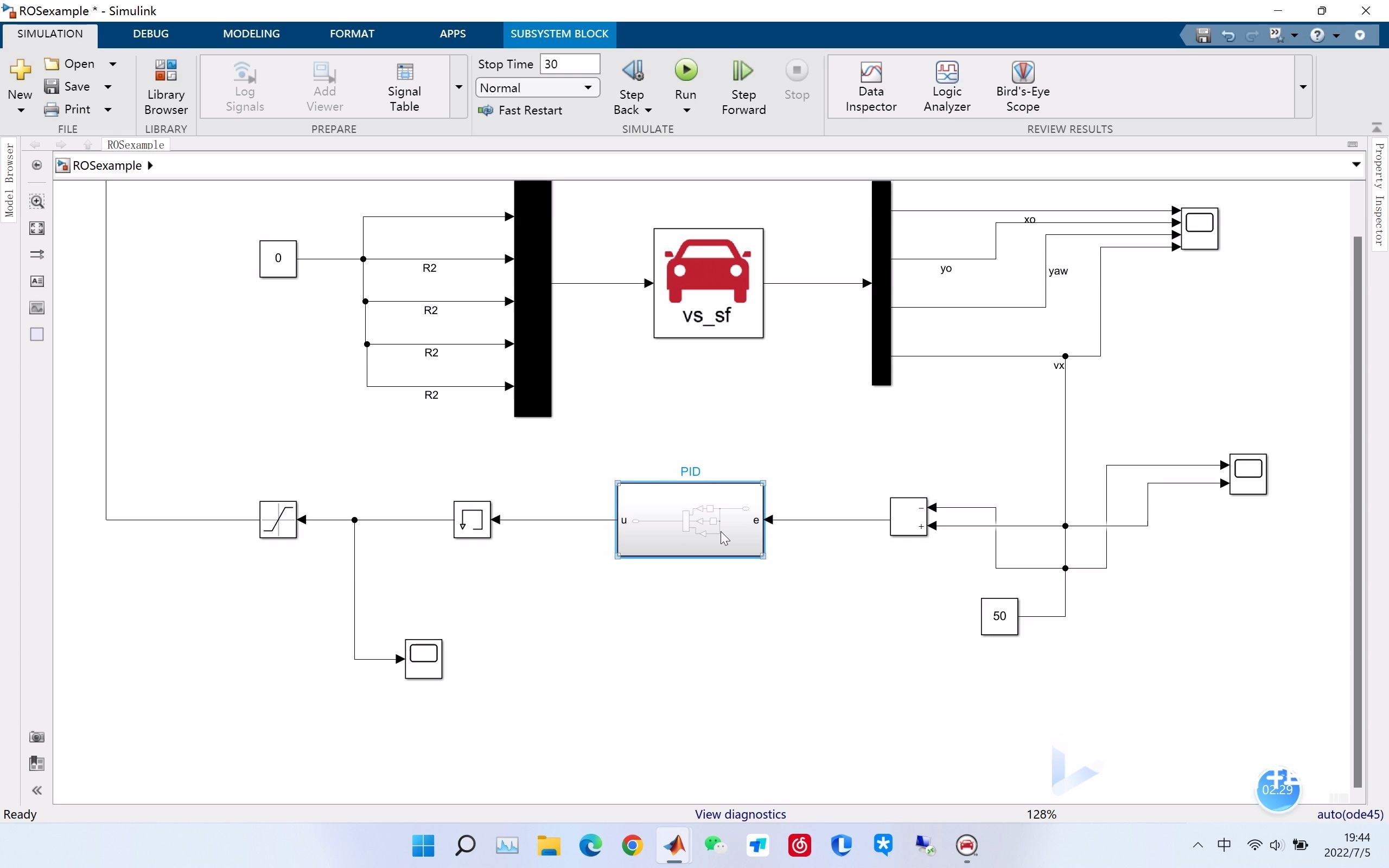
Task: Switch to the DEBUG ribbon tab
Action: coord(150,33)
